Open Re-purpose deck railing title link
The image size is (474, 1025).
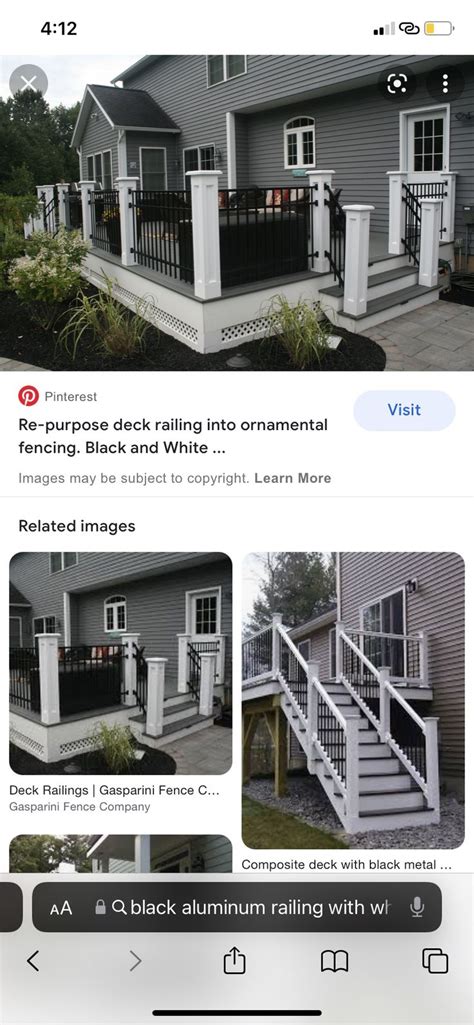click(x=173, y=436)
